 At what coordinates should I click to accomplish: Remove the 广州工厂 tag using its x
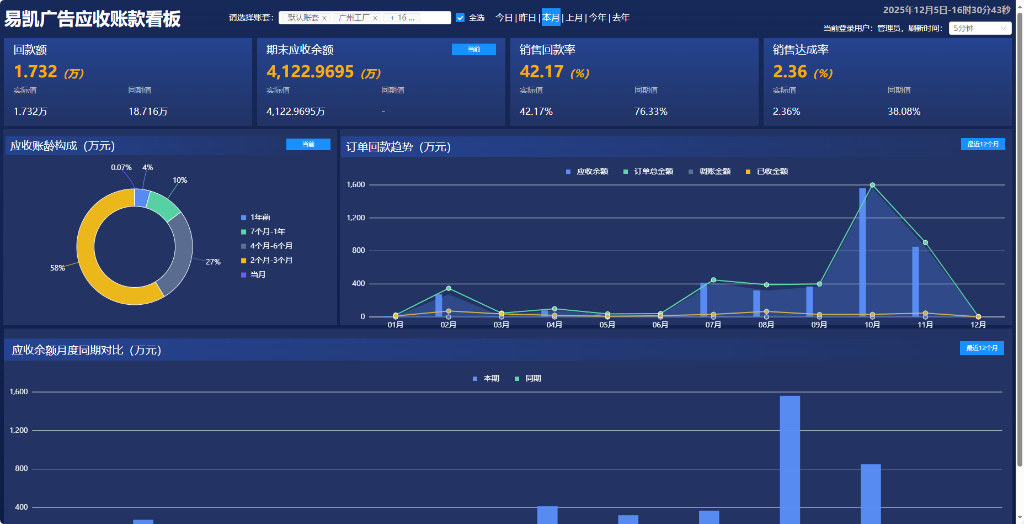375,18
